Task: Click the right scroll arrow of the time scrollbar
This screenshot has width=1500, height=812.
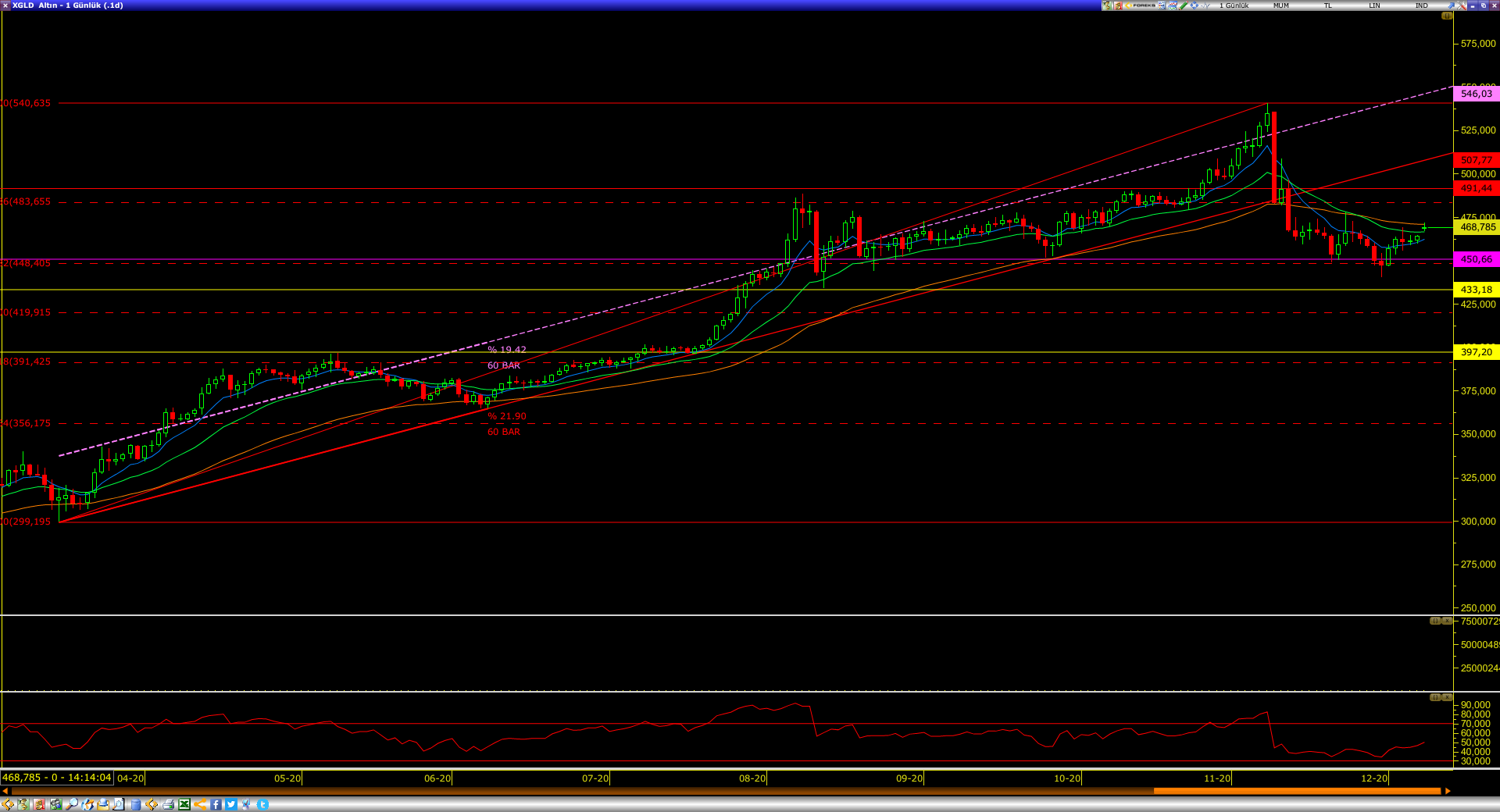Action: (x=1448, y=791)
